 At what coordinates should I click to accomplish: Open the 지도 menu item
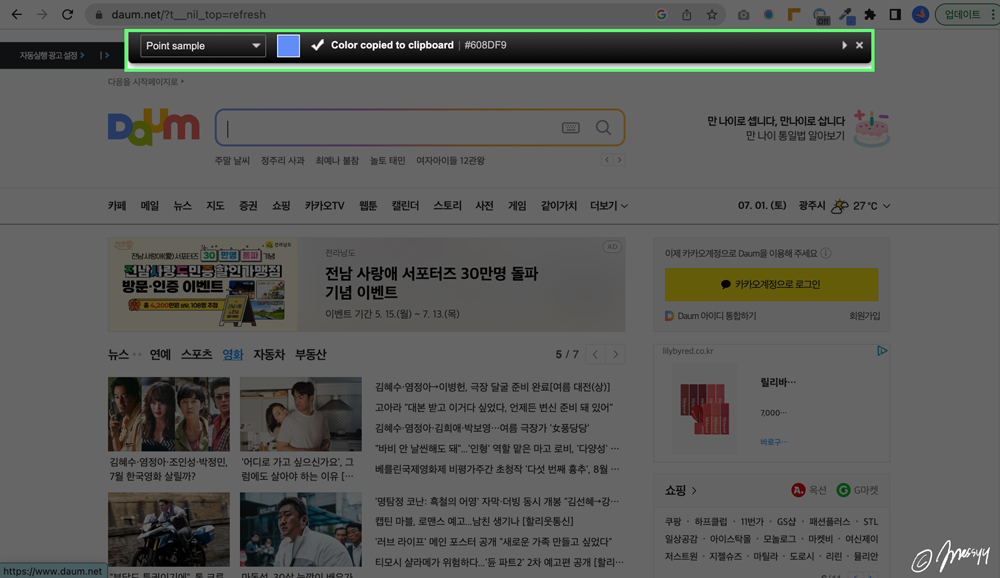coord(215,205)
